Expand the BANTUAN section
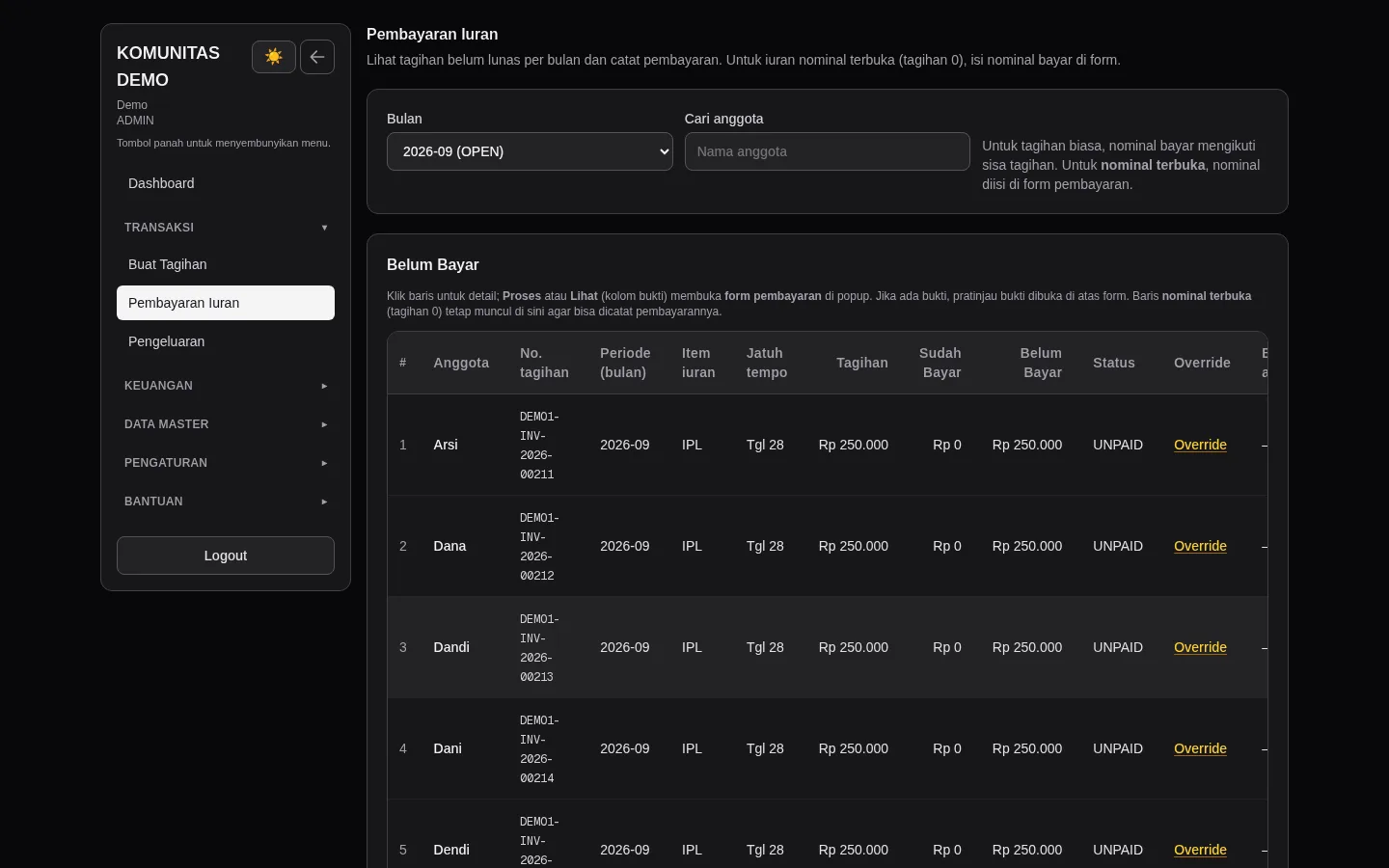This screenshot has width=1389, height=868. tap(226, 502)
